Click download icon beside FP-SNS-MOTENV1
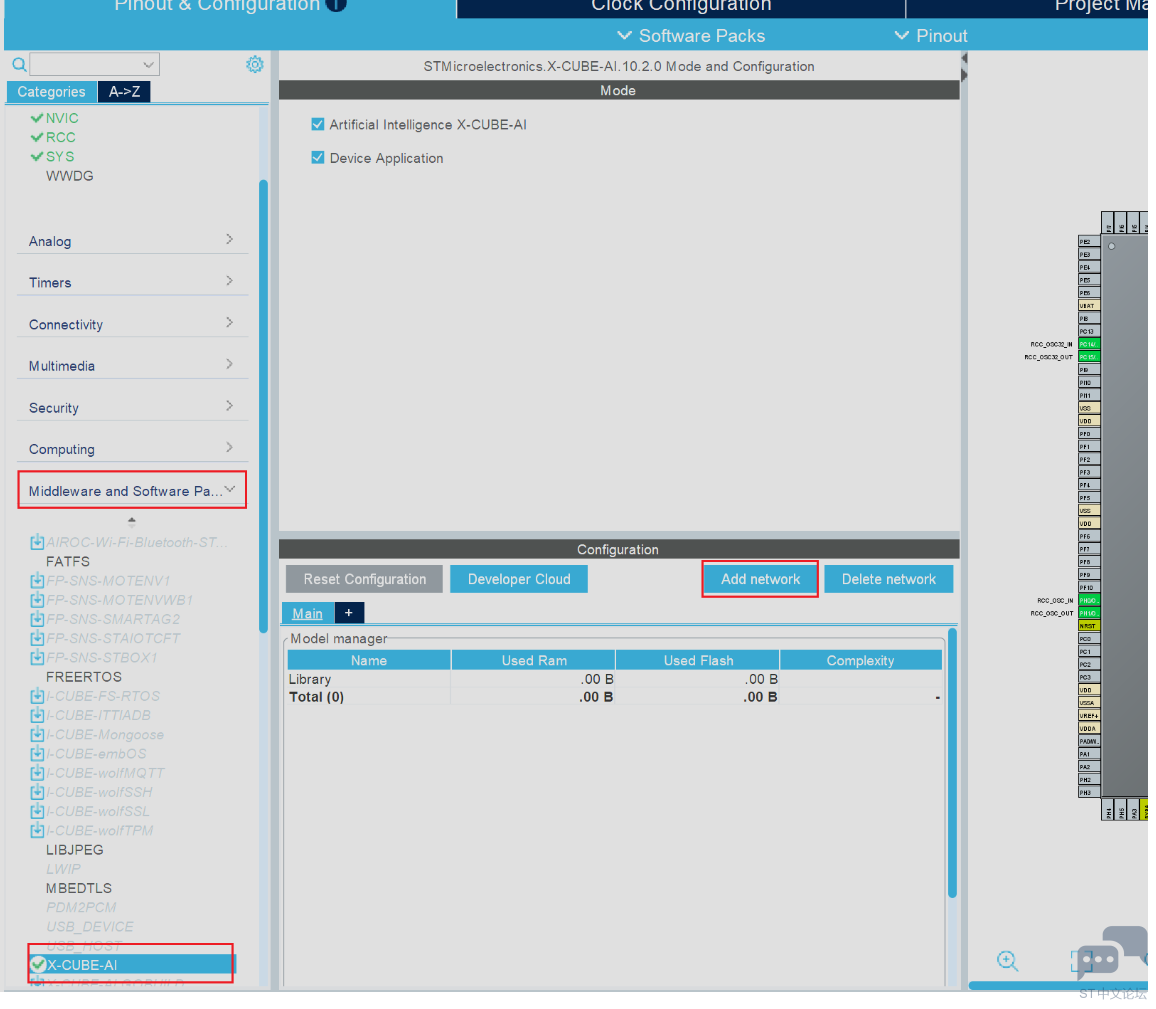The width and height of the screenshot is (1156, 1009). pos(37,581)
